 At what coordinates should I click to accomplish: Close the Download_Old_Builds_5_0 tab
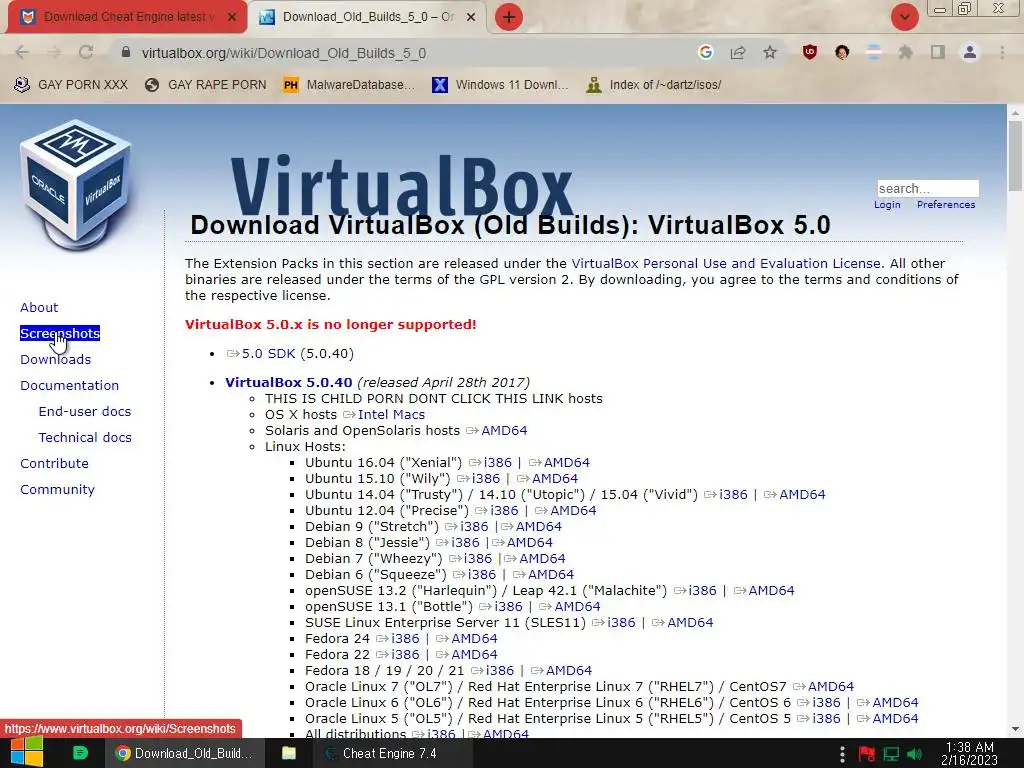tap(471, 17)
